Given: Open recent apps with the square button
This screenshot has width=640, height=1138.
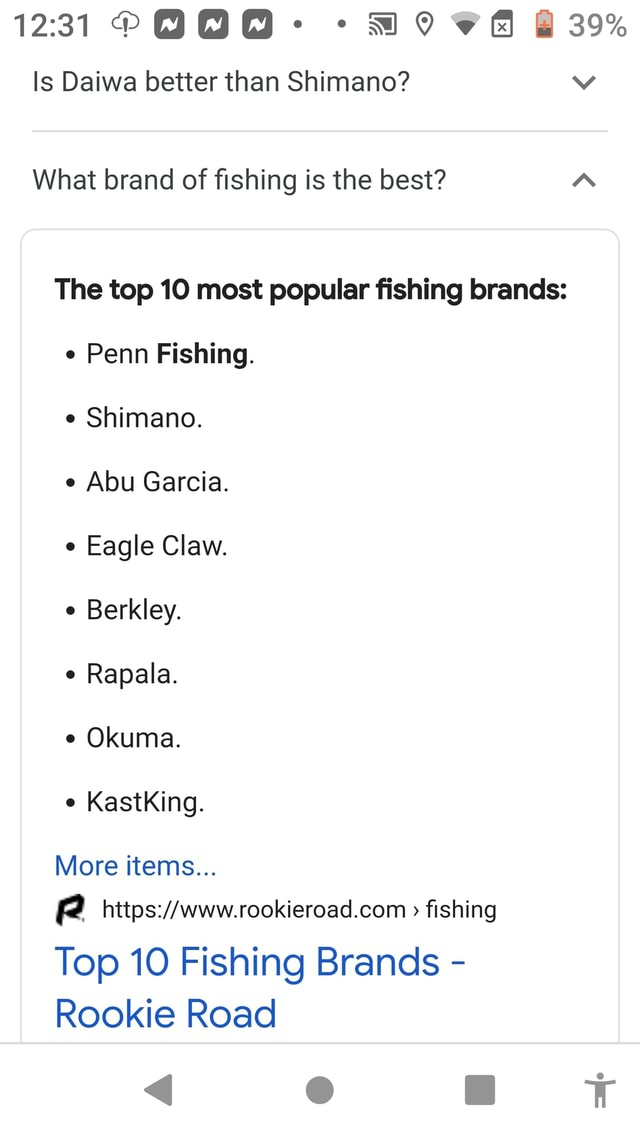Looking at the screenshot, I should click(479, 1090).
